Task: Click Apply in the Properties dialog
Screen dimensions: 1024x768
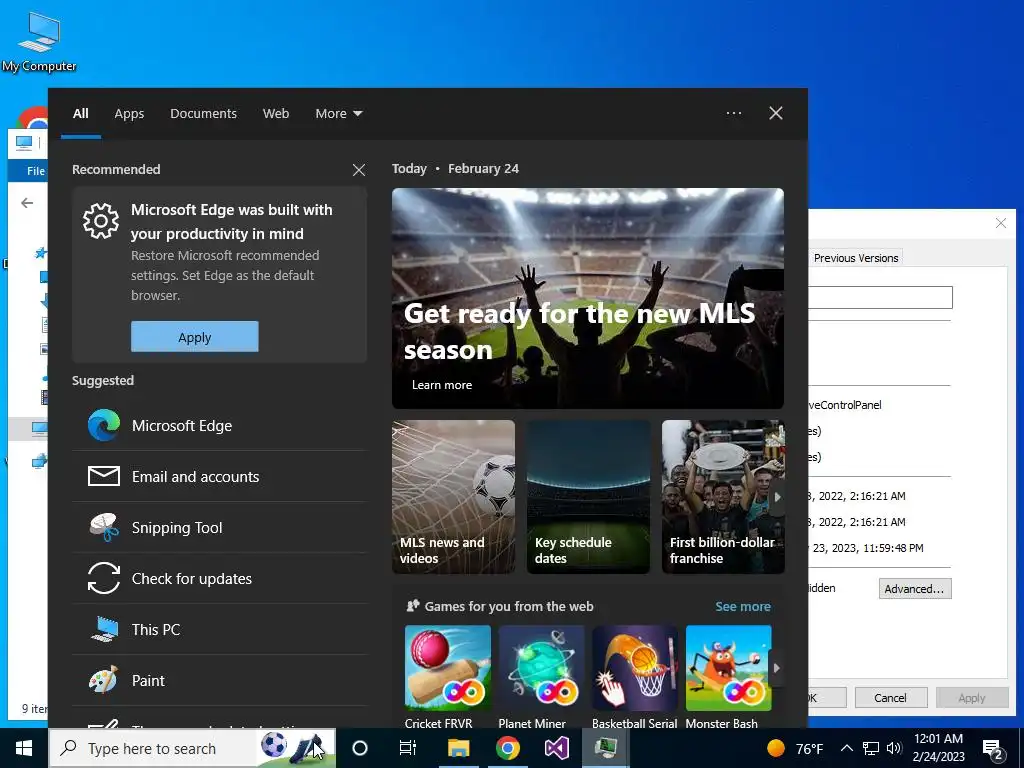Action: point(971,697)
